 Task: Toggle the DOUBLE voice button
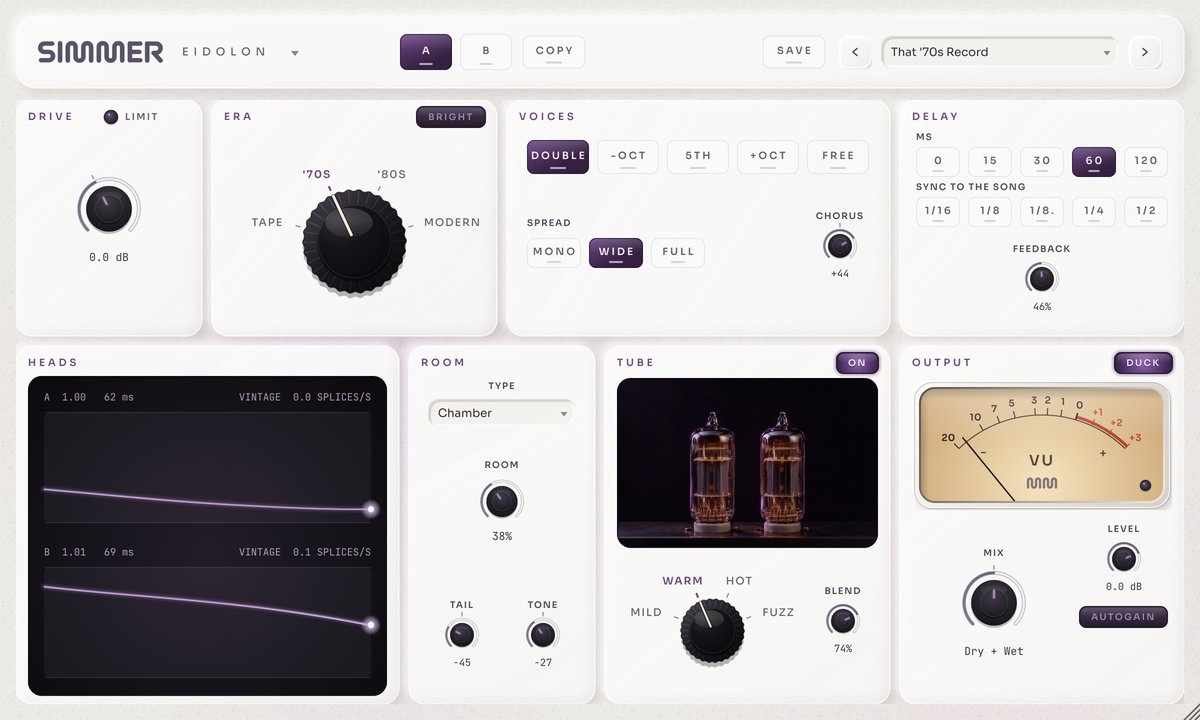pos(558,157)
